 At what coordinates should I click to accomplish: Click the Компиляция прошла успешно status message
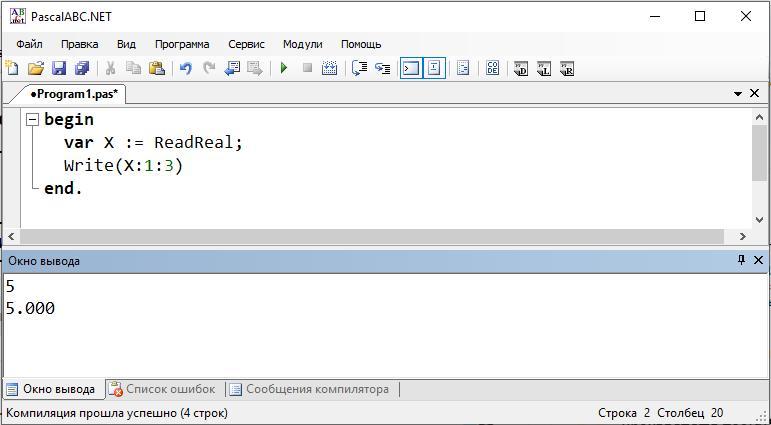tap(117, 413)
